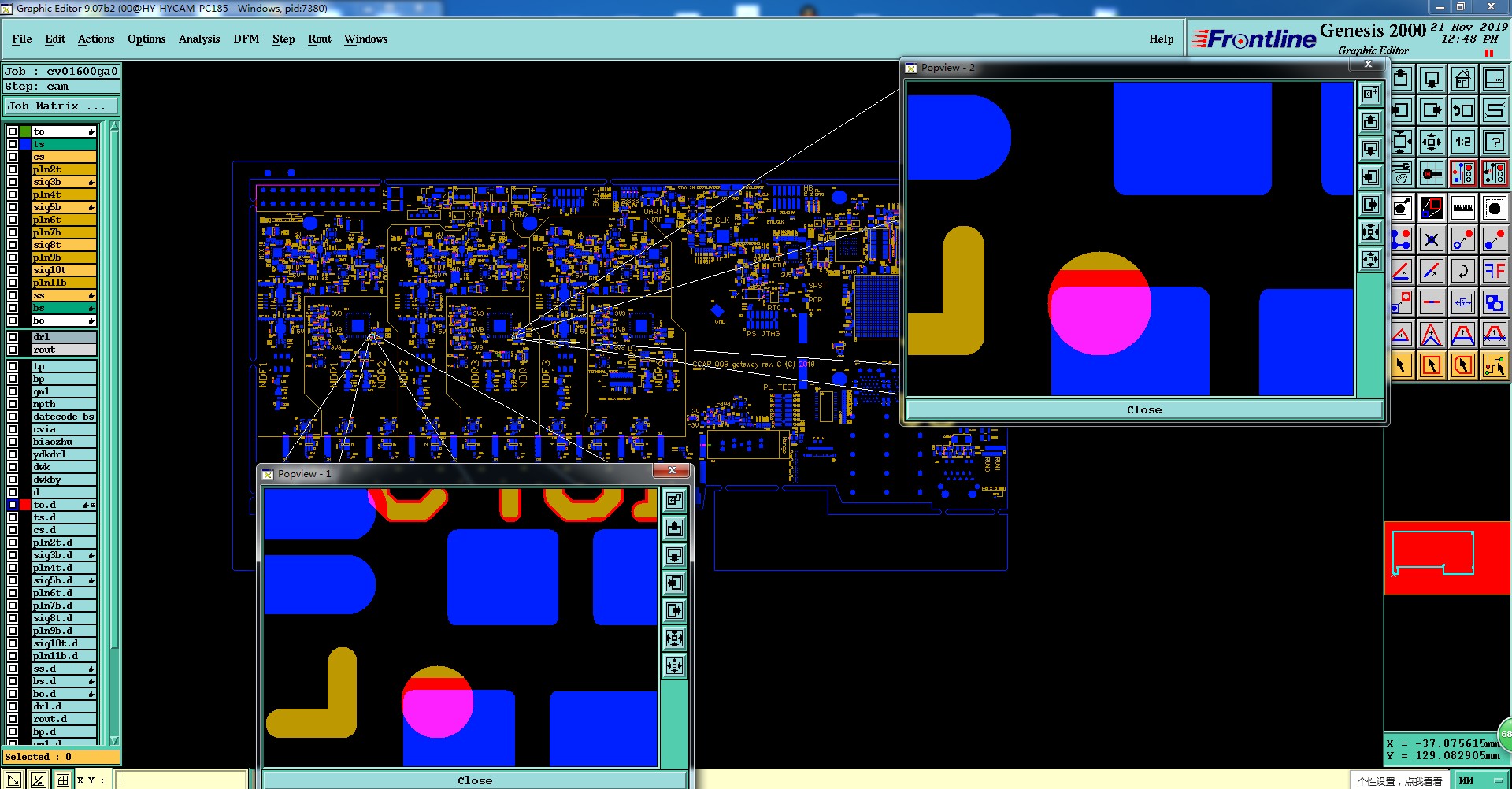Click the pan right icon in main toolbar

(1432, 110)
